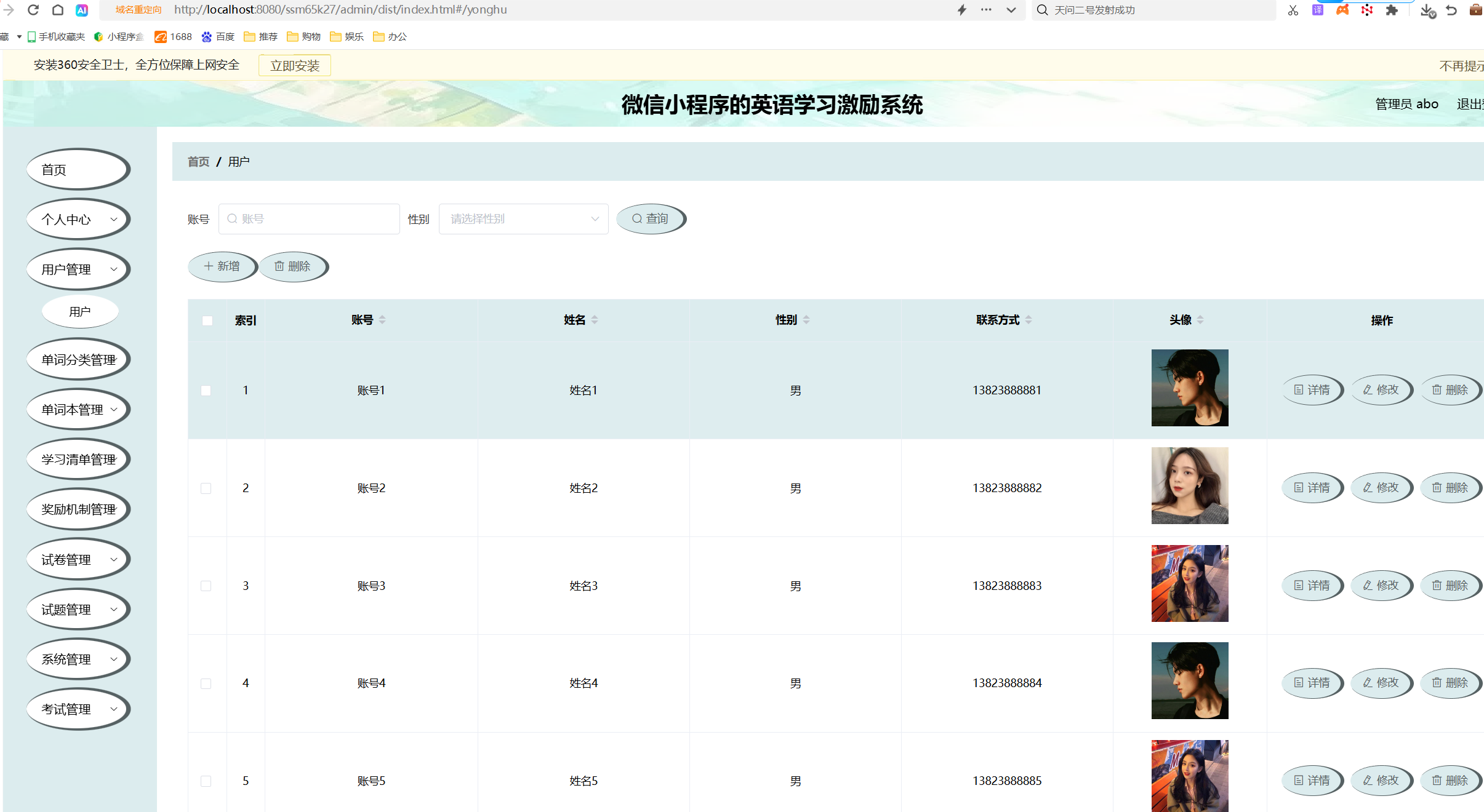Click the scissors cut icon in toolbar
Image resolution: width=1484 pixels, height=812 pixels.
coord(1292,10)
